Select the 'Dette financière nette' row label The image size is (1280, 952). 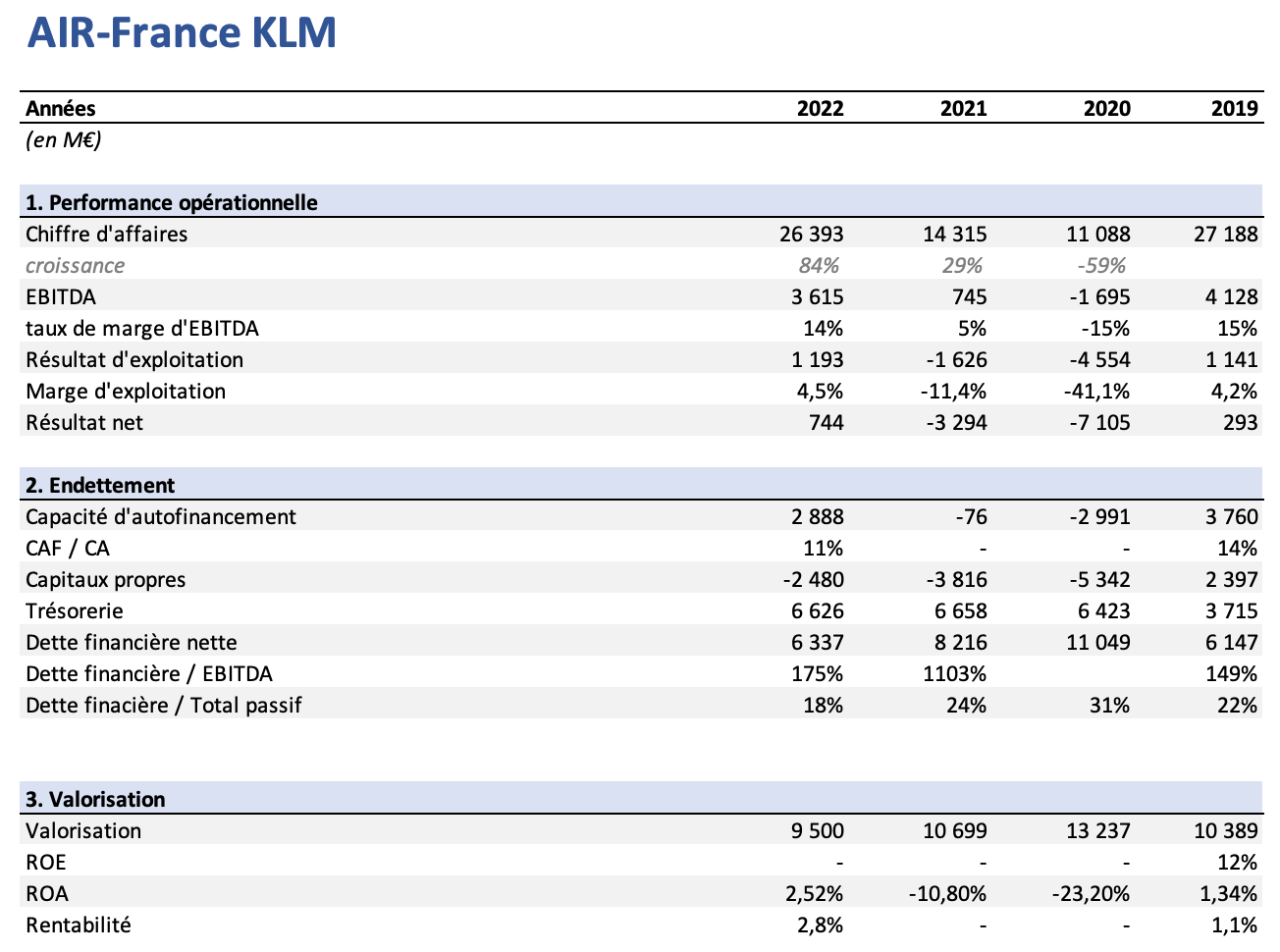coord(132,642)
